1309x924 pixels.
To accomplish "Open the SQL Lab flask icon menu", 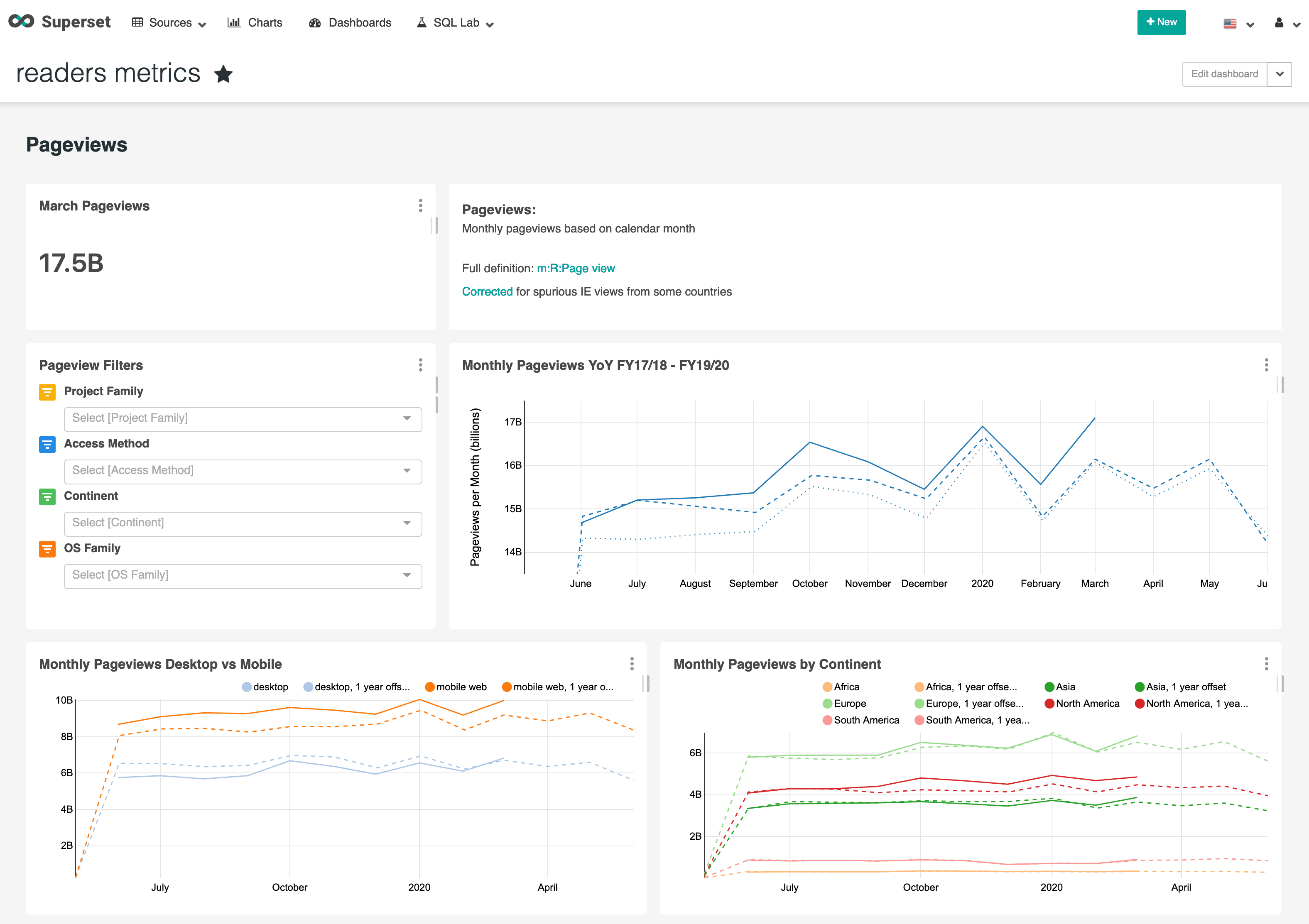I will [x=422, y=22].
